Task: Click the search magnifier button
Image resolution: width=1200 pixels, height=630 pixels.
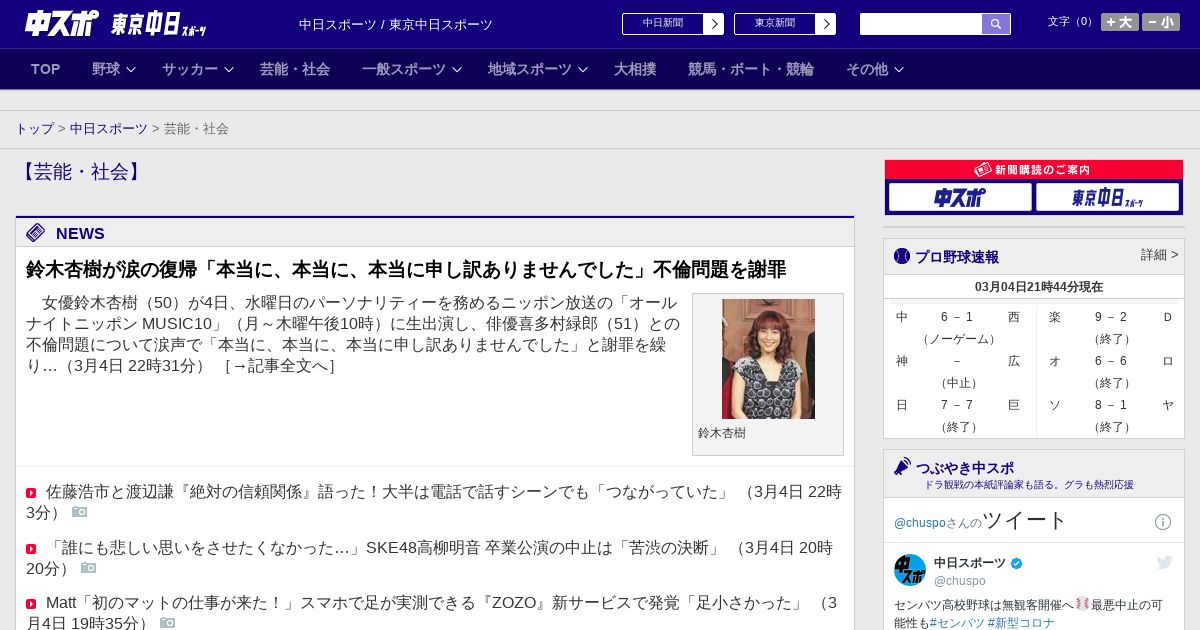Action: coord(996,24)
